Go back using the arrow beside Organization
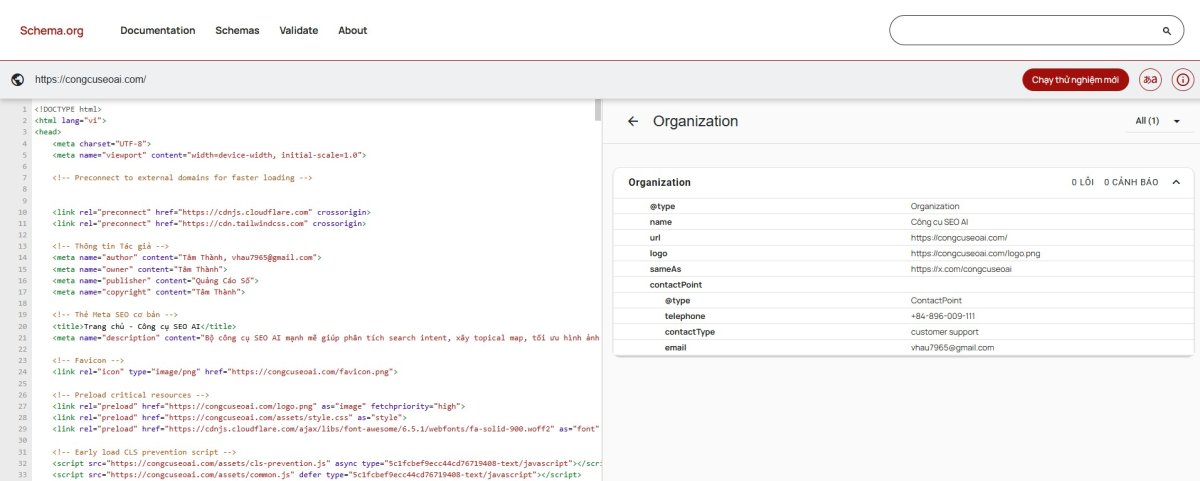This screenshot has width=1200, height=481. coord(633,121)
